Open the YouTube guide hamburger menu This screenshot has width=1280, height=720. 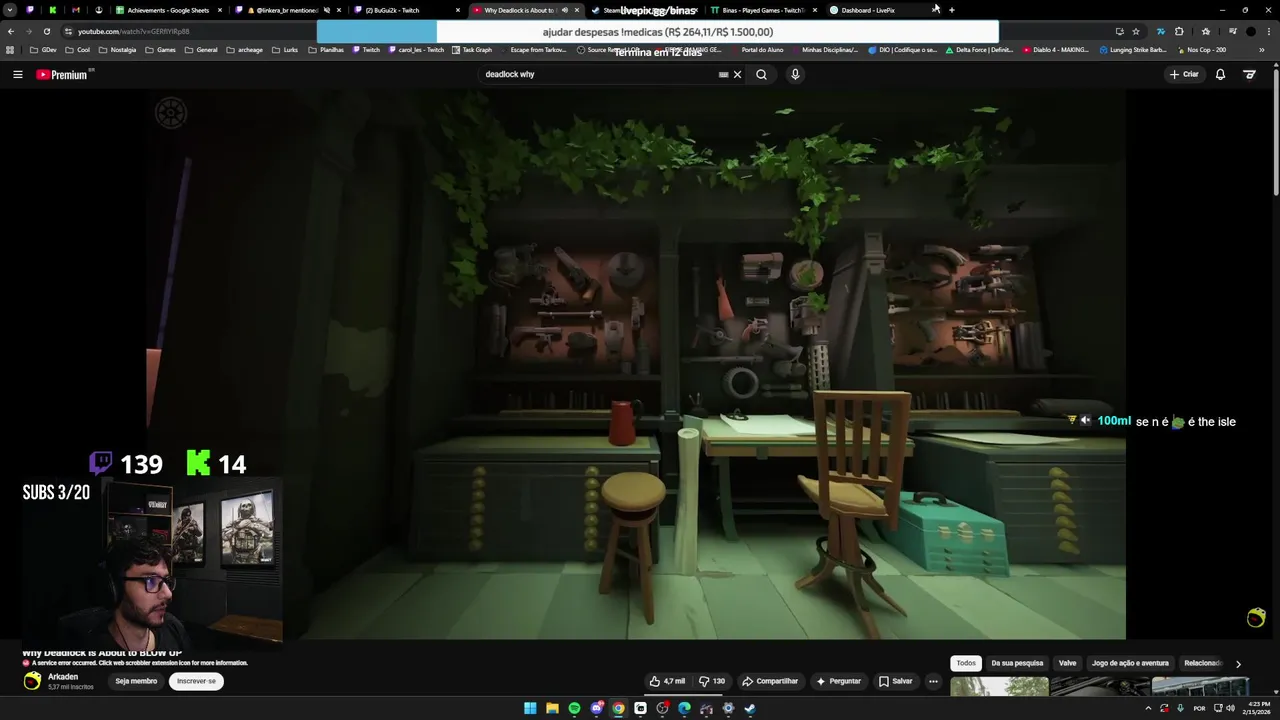pos(17,74)
